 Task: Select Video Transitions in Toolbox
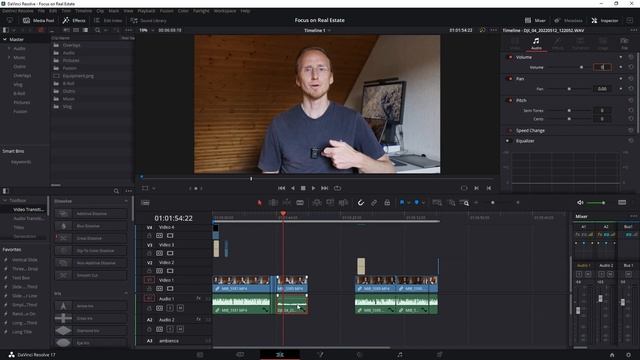point(28,209)
